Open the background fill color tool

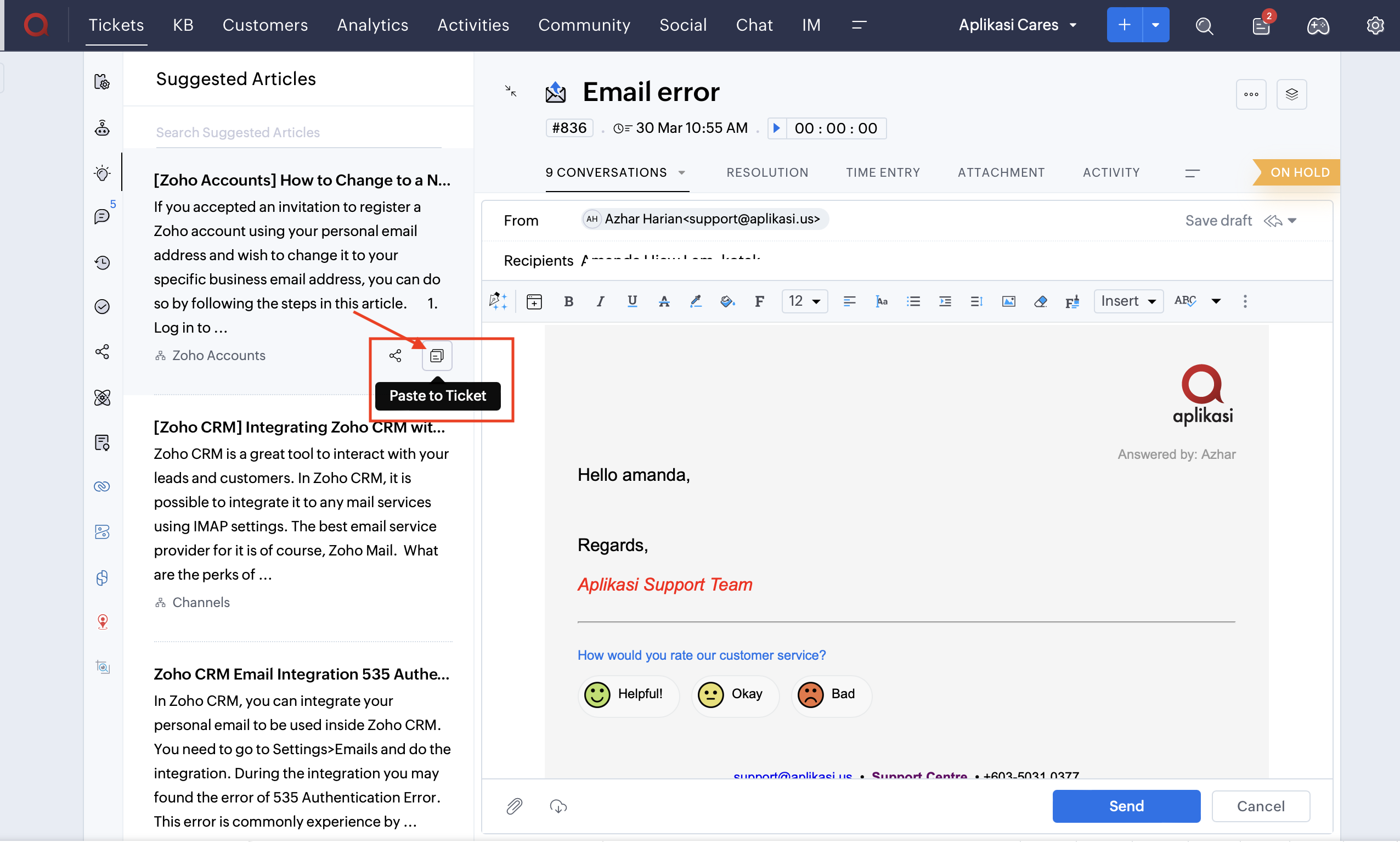727,301
